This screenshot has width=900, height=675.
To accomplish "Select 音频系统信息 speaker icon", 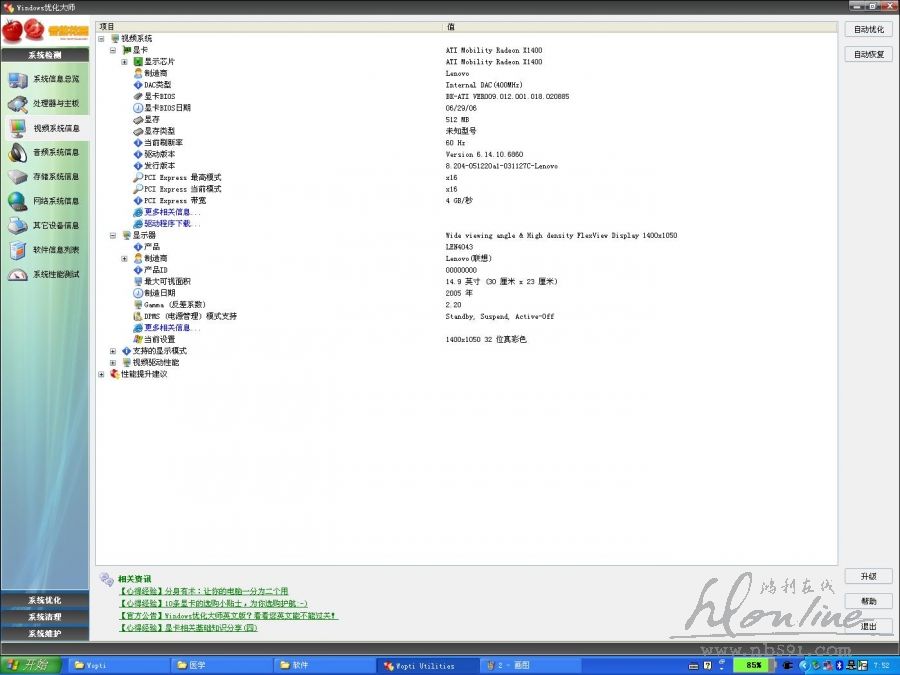I will [18, 153].
